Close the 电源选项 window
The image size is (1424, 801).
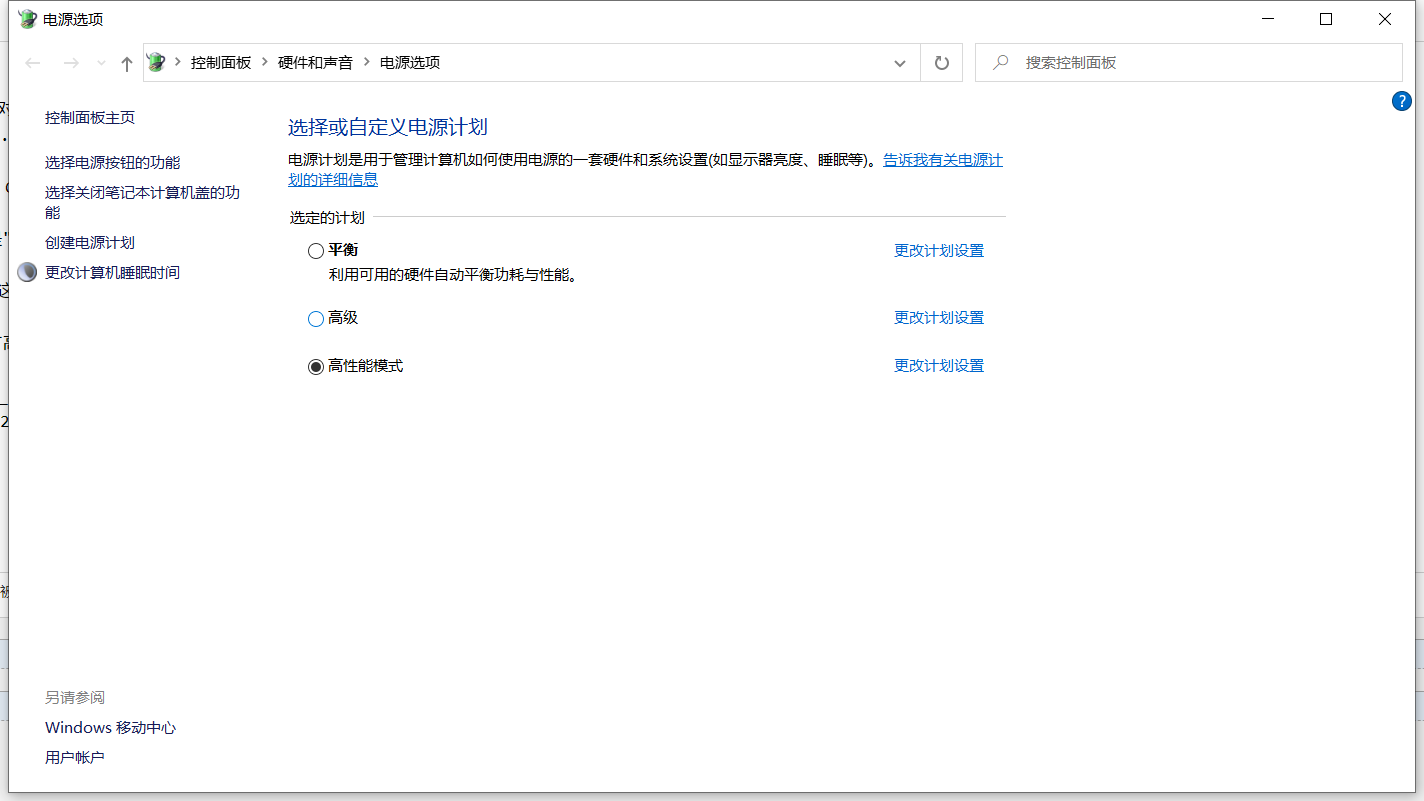point(1385,19)
